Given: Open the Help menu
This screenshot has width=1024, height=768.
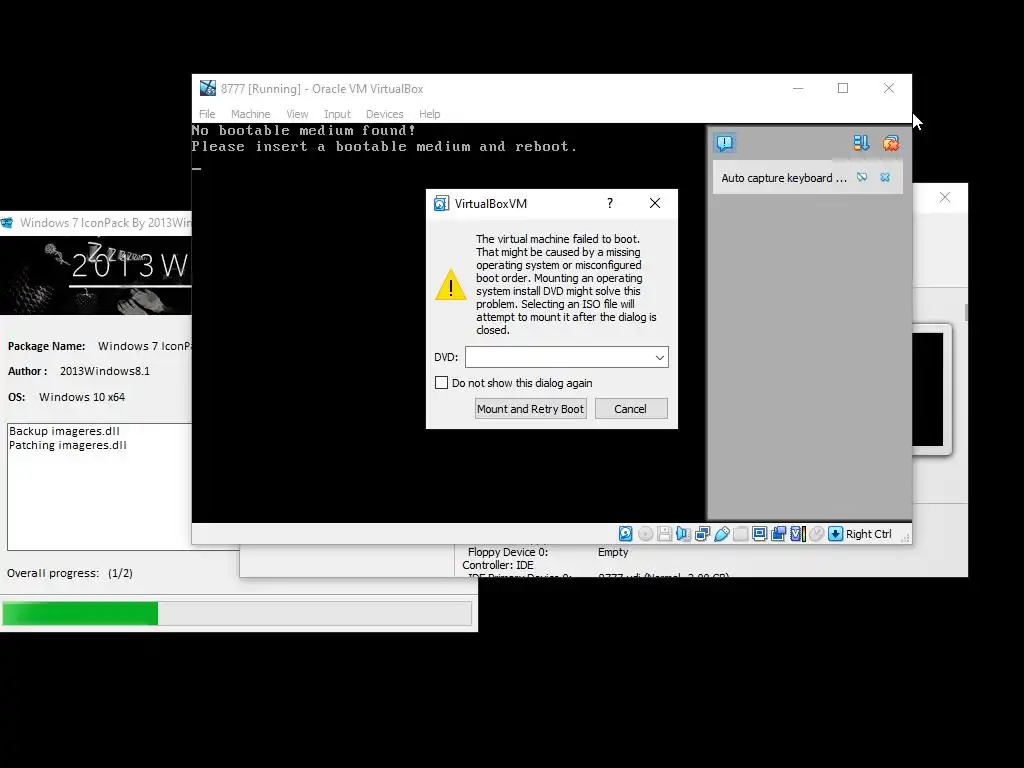Looking at the screenshot, I should tap(429, 114).
